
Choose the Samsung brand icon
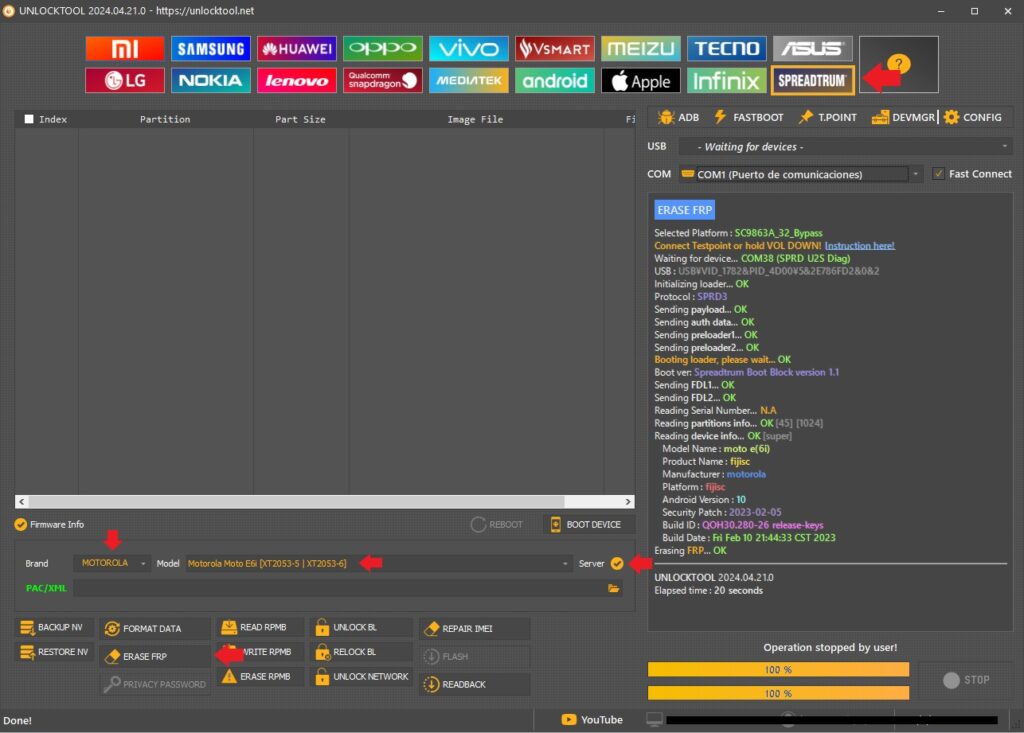pyautogui.click(x=211, y=48)
